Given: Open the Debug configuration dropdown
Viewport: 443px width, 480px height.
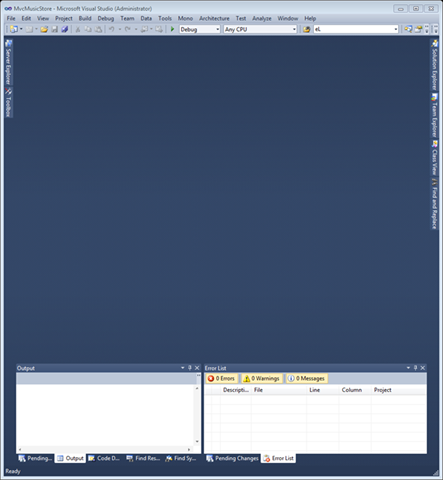Looking at the screenshot, I should (x=200, y=29).
